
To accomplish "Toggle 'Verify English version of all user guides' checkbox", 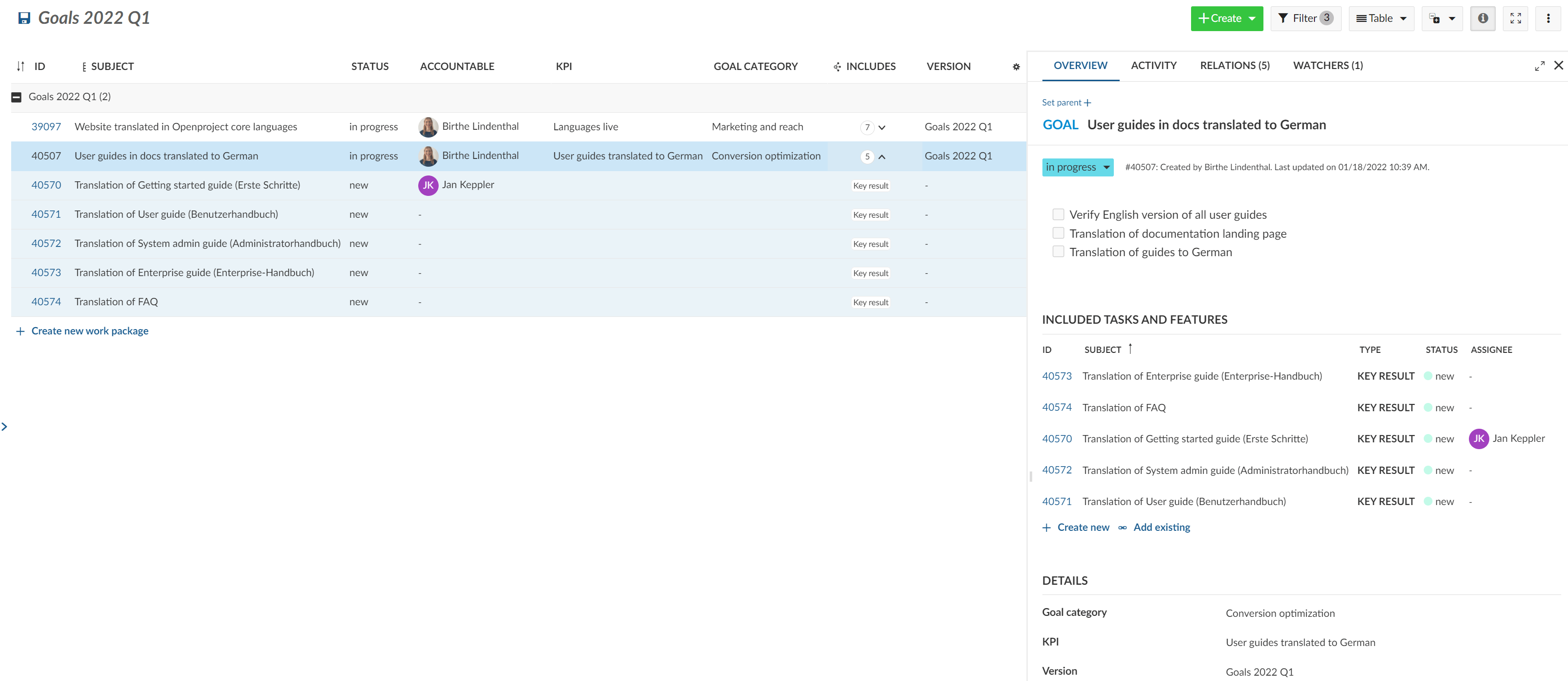I will coord(1057,214).
